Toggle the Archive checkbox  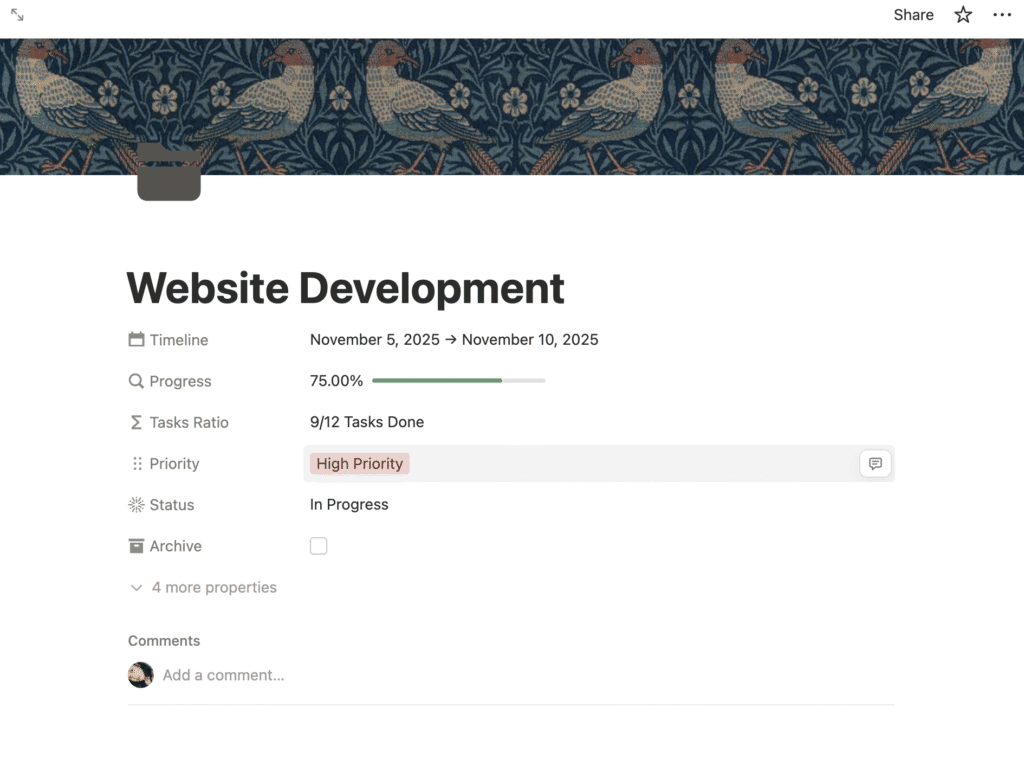[x=318, y=546]
